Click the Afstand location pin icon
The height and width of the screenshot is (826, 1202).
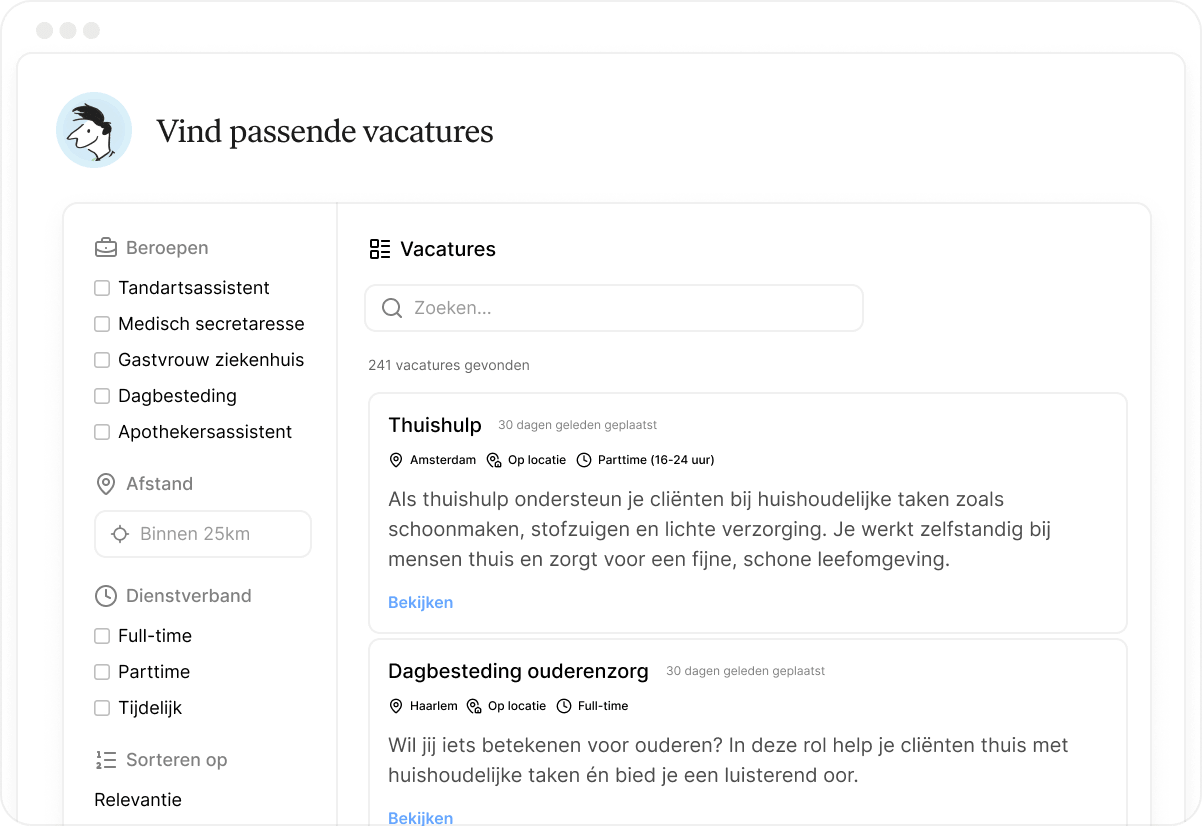click(x=105, y=484)
